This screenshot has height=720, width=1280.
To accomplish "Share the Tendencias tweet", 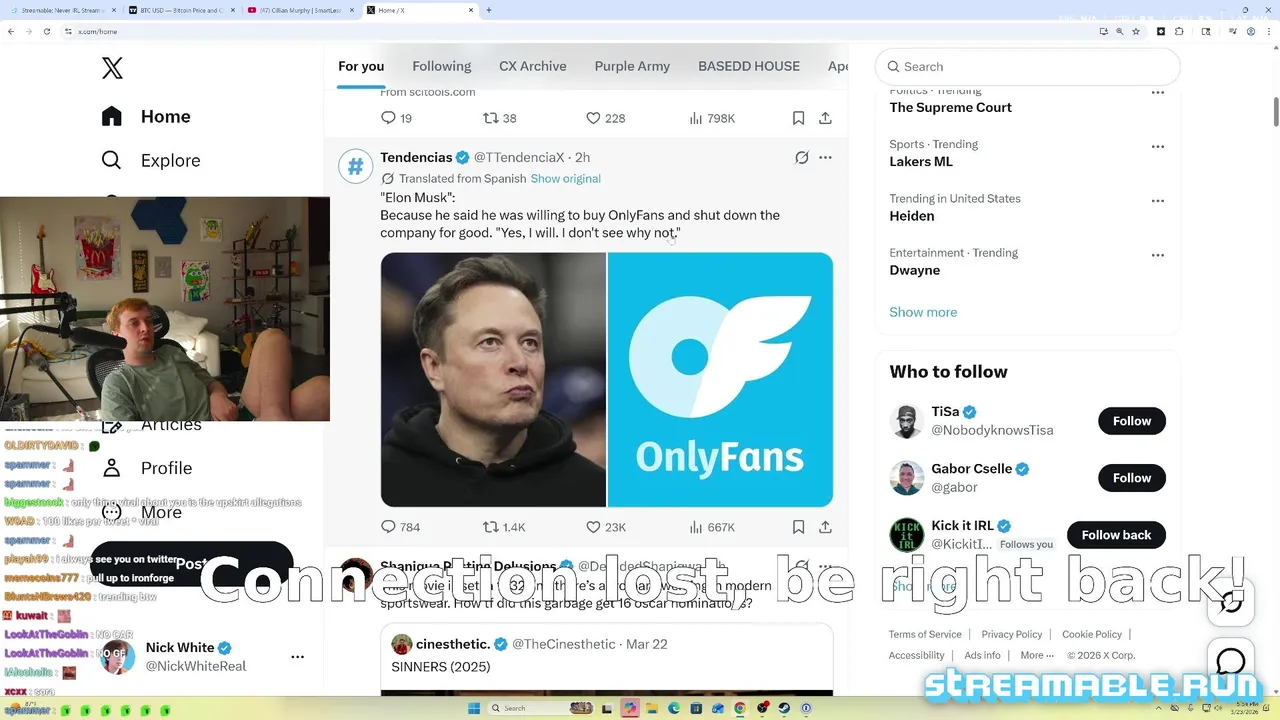I will [x=825, y=527].
